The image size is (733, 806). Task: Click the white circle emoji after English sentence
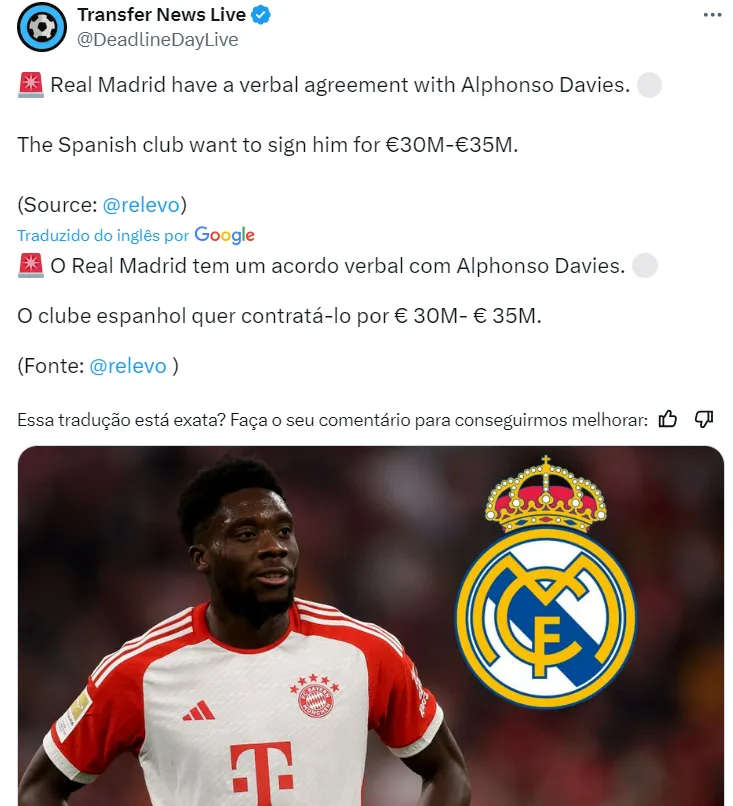pos(649,85)
